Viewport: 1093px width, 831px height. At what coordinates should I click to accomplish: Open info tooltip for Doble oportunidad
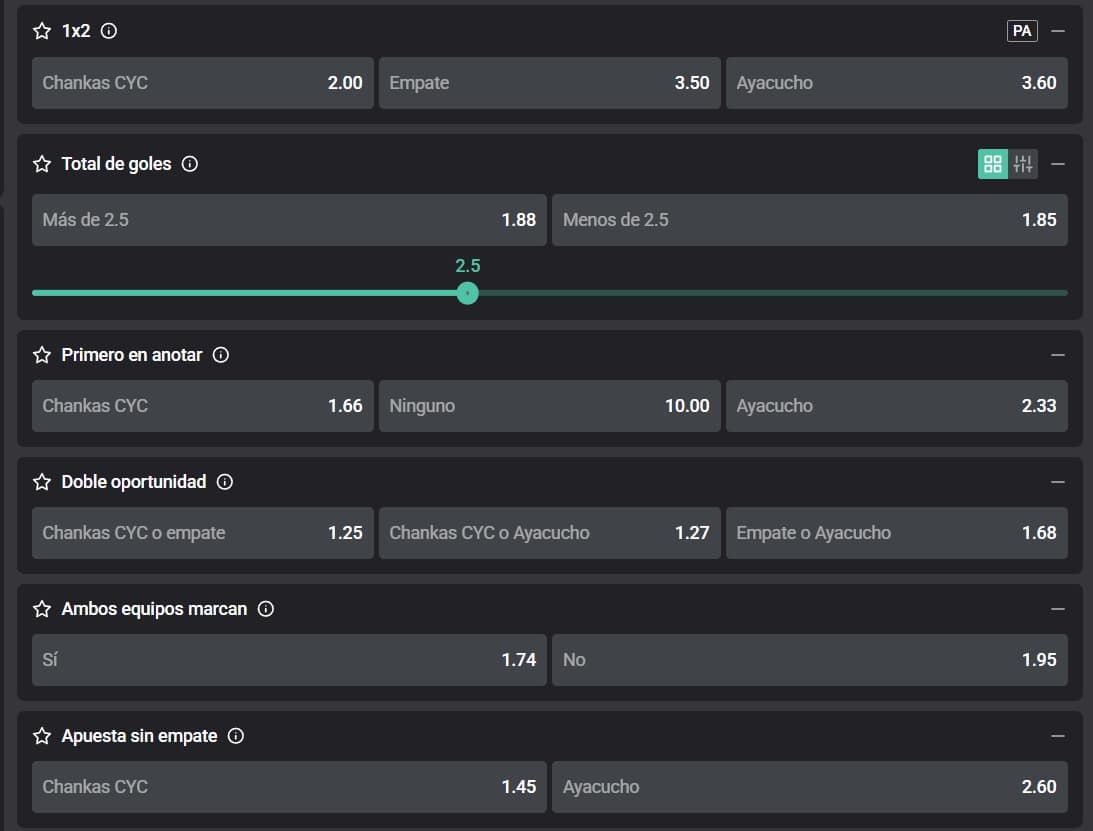point(225,482)
